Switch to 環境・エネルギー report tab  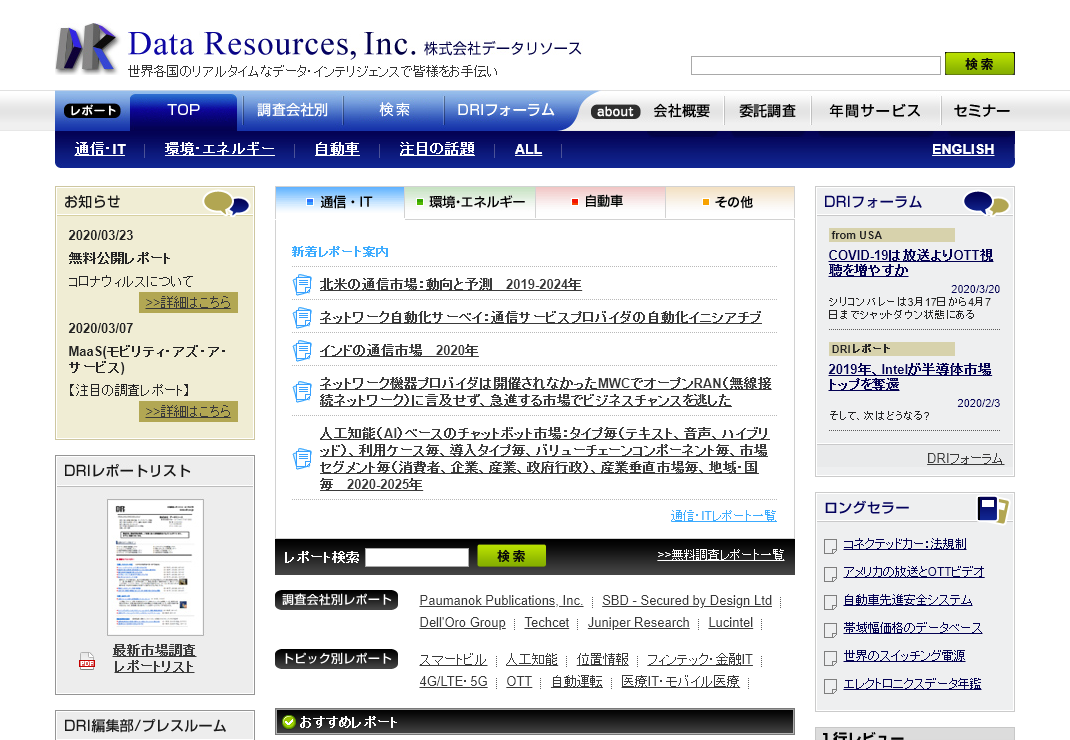pos(470,202)
